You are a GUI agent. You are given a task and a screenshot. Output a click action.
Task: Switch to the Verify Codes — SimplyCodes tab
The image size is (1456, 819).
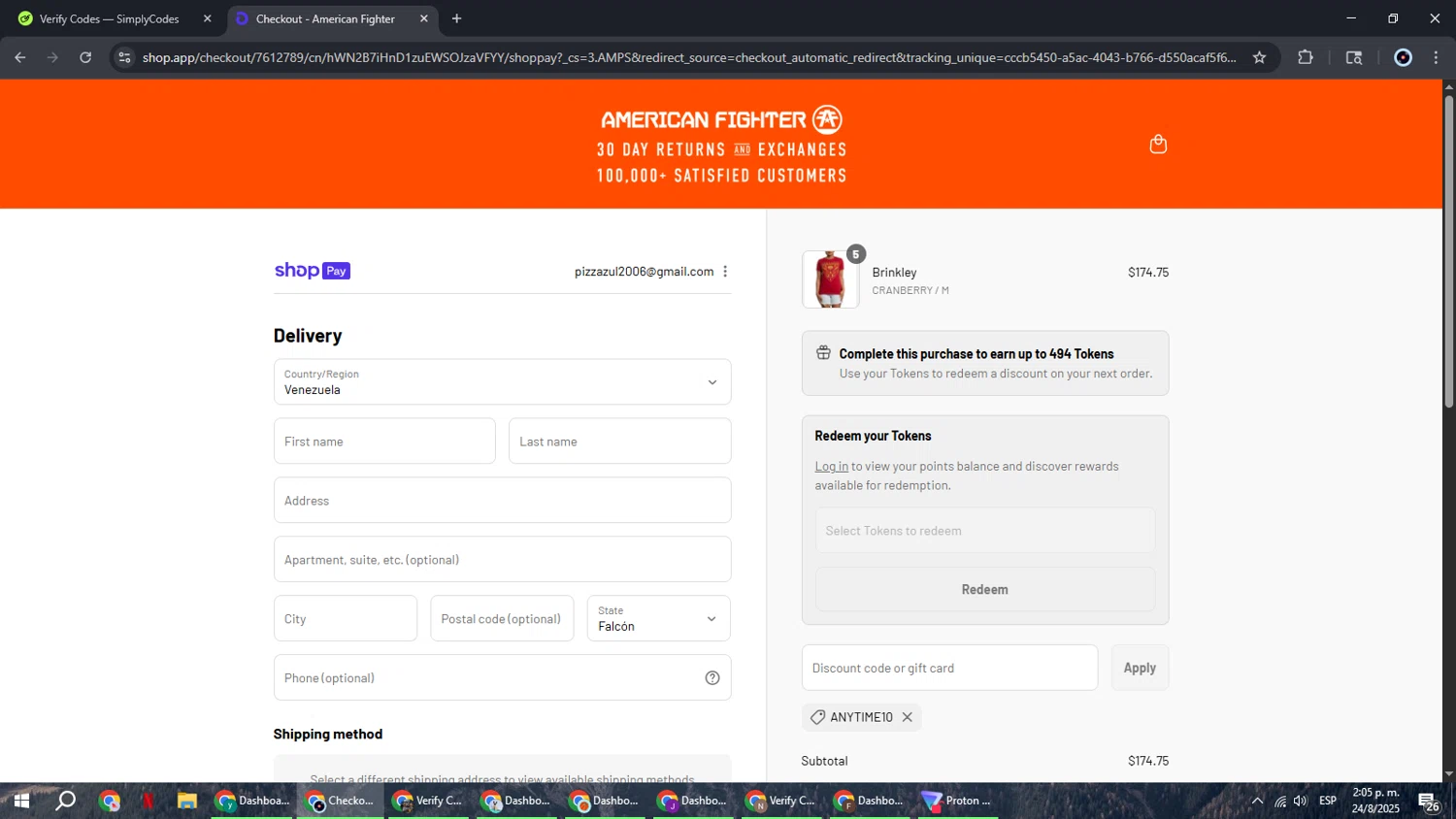point(112,18)
